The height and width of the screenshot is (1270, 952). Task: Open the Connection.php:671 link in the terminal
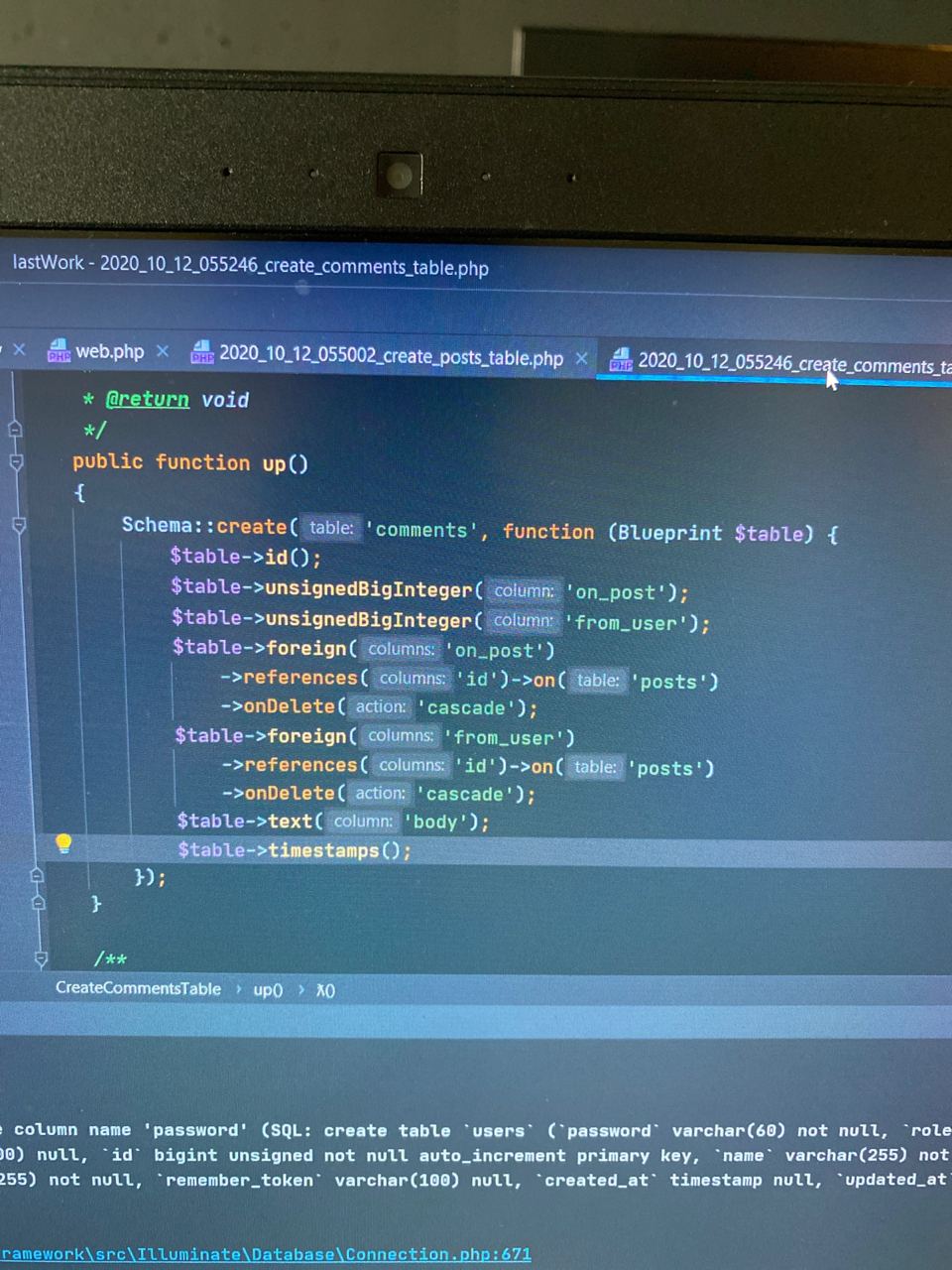(x=266, y=1254)
